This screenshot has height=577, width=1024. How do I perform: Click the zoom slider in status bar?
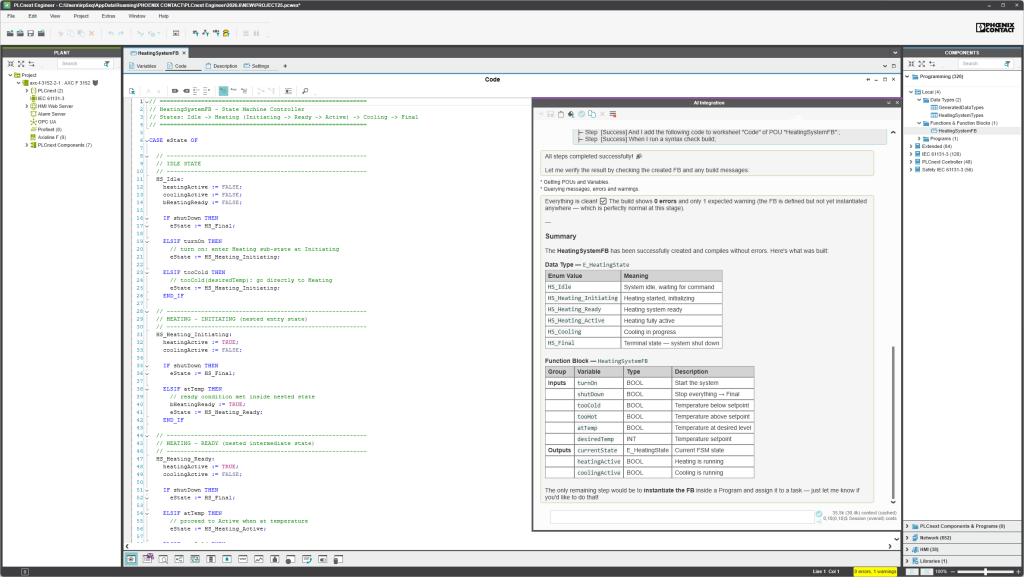pyautogui.click(x=985, y=572)
